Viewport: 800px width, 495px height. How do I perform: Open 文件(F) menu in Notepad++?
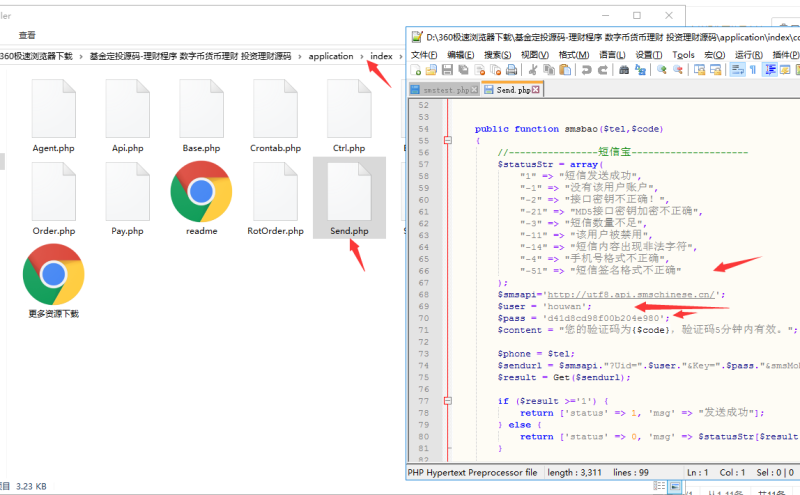click(x=423, y=55)
